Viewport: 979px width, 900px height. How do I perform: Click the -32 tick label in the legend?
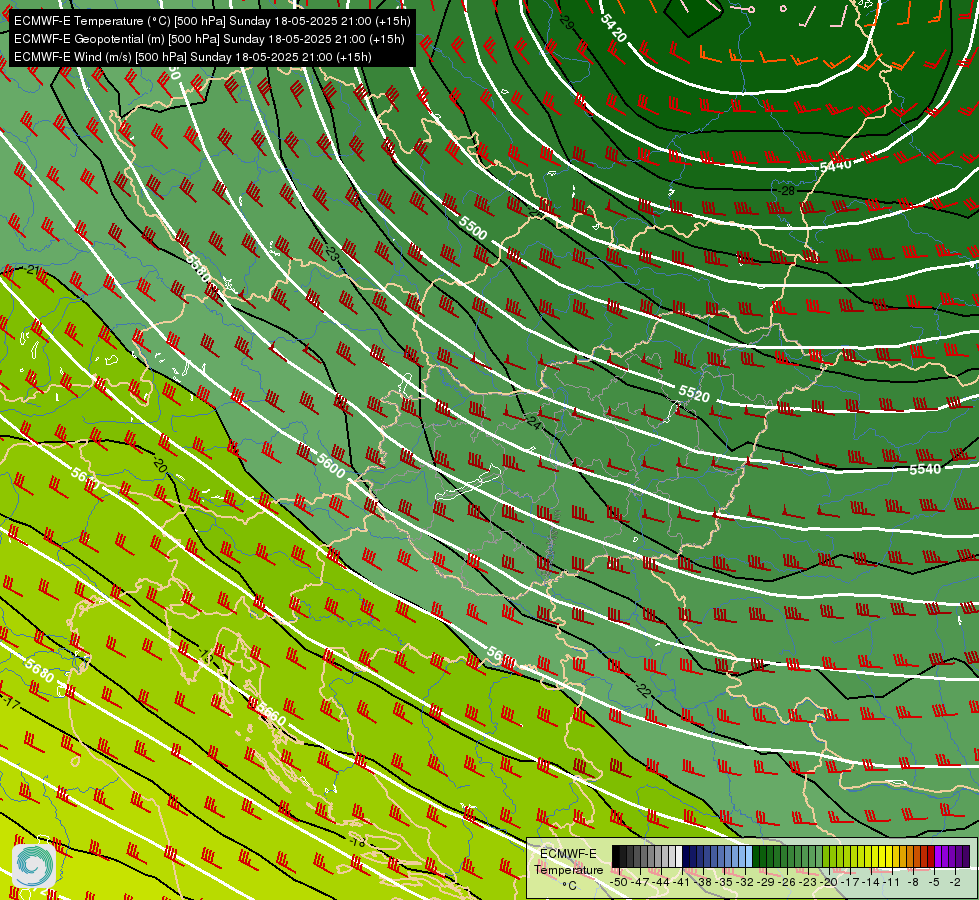coord(745,882)
